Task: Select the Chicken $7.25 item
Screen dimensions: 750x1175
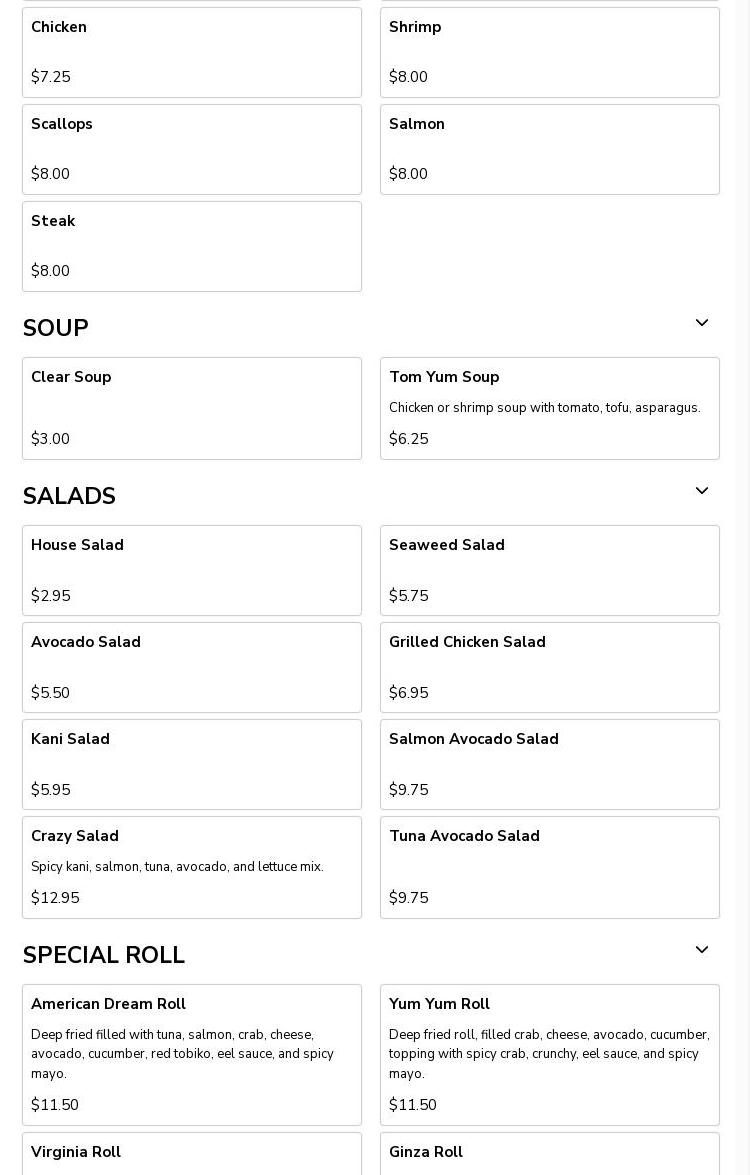Action: pyautogui.click(x=192, y=52)
